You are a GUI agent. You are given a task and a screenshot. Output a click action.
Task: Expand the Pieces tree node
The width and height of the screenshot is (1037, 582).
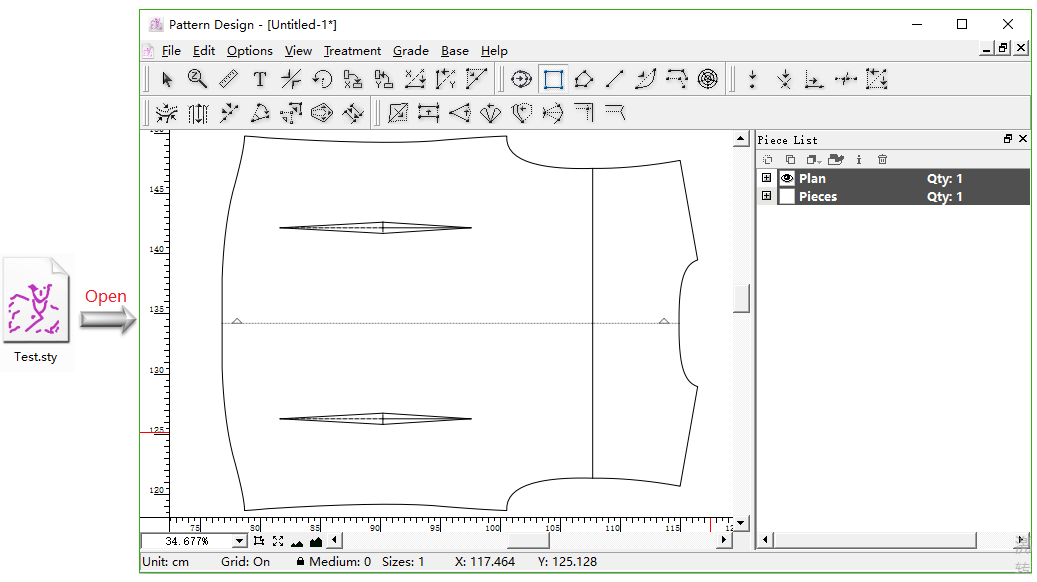coord(767,197)
